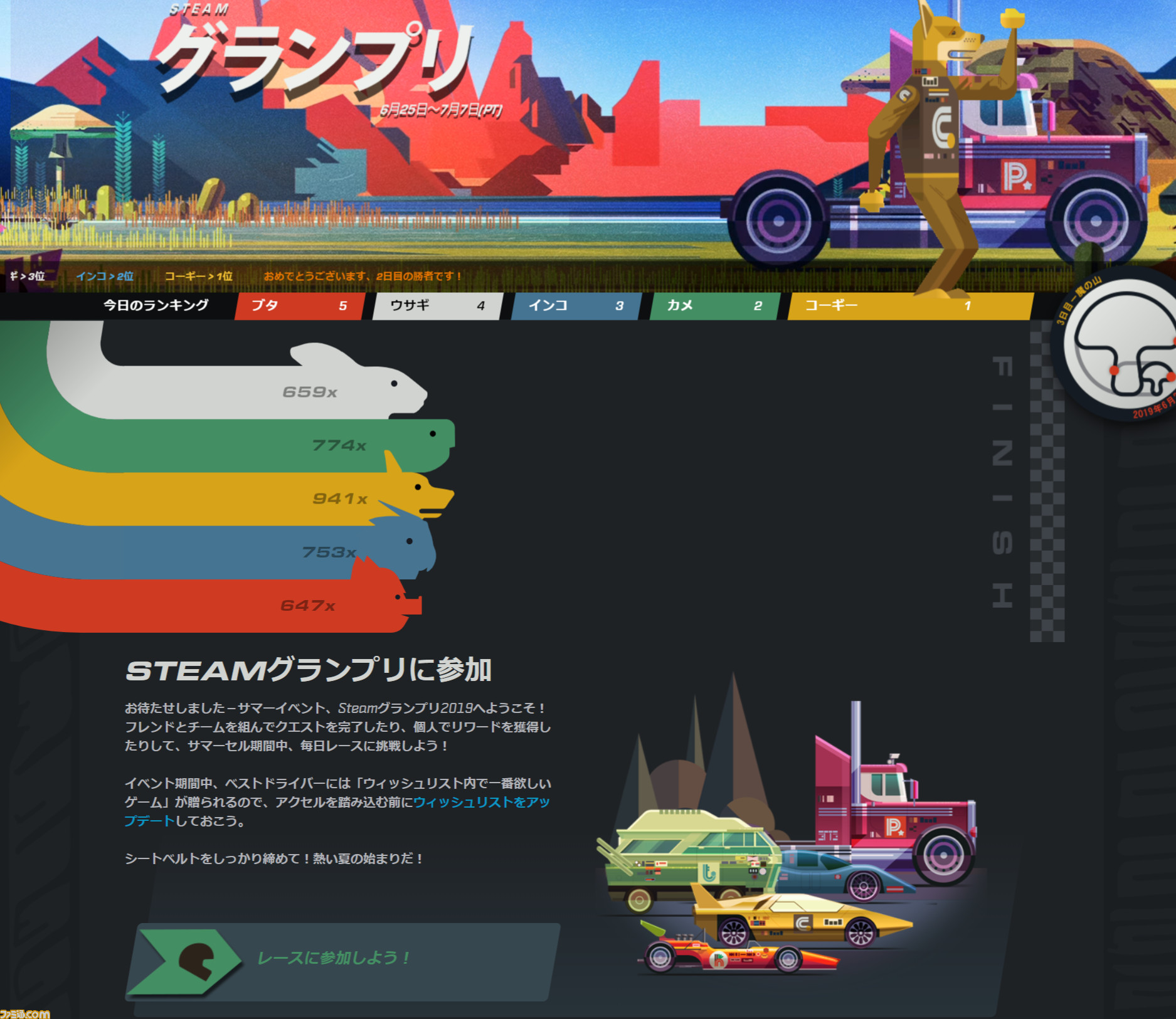
Task: Select the コーギー ranking tab
Action: point(910,306)
